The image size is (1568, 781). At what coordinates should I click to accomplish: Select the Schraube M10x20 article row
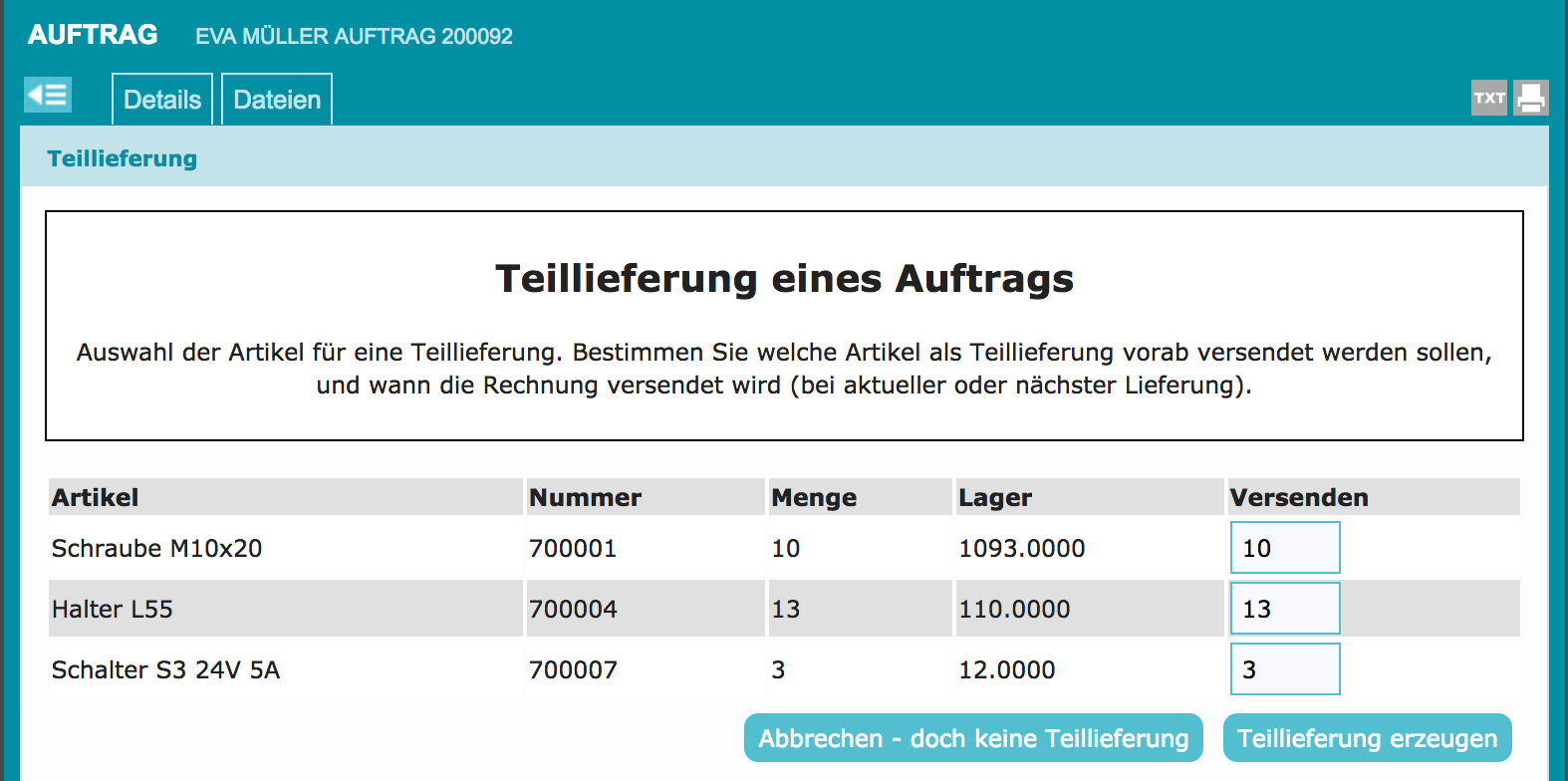tap(157, 548)
